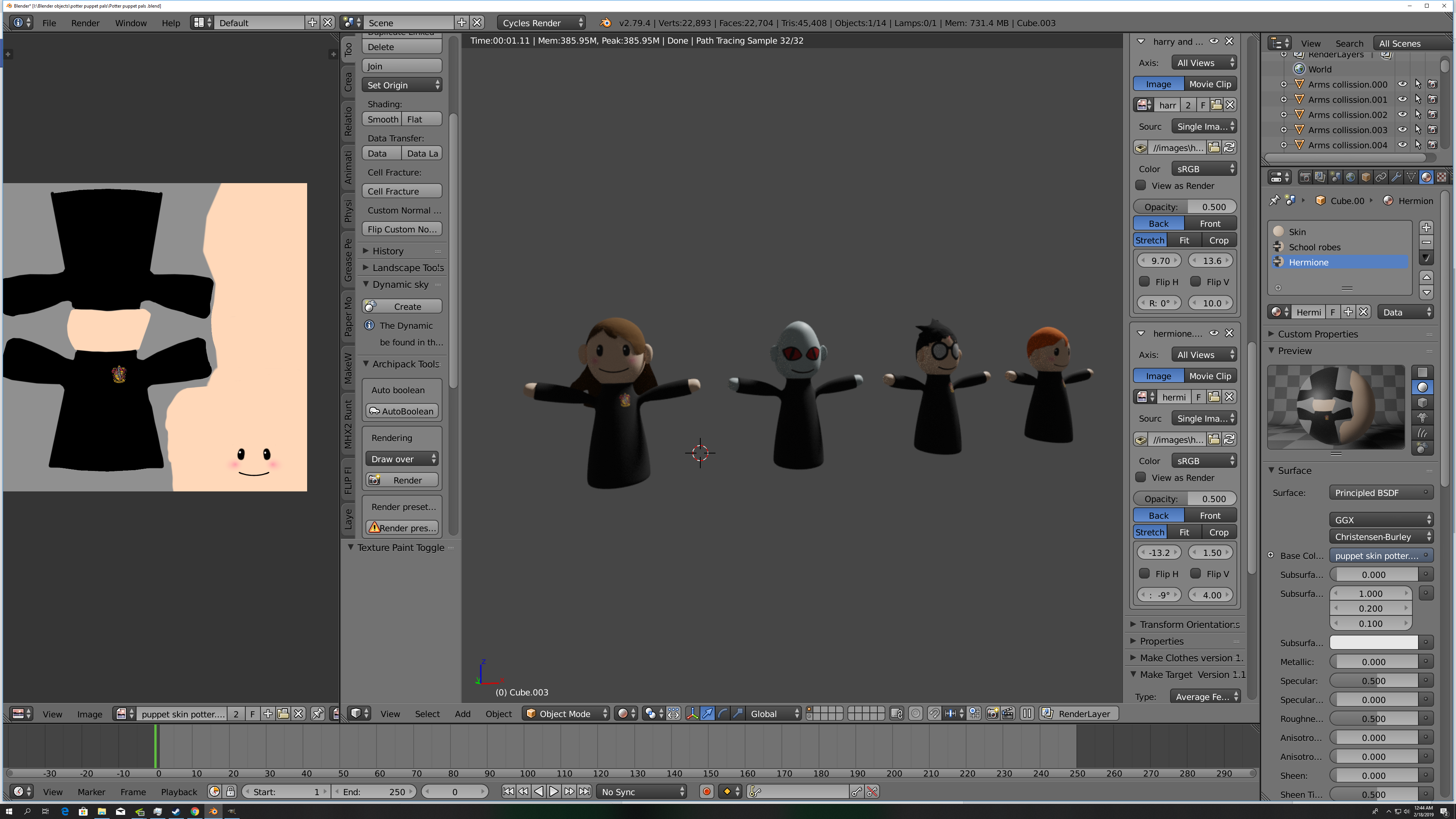This screenshot has height=819, width=1456.
Task: Enable View as Render for harry image
Action: pyautogui.click(x=1141, y=185)
